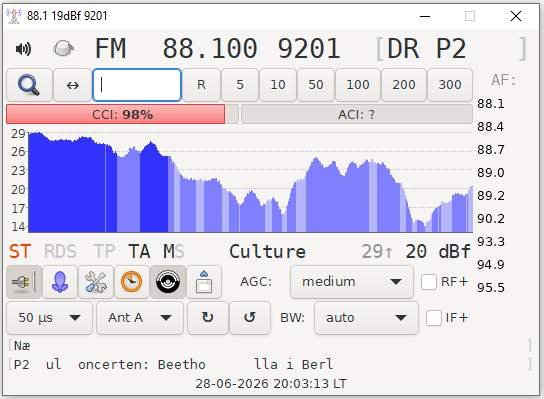Mute audio with the speaker icon
The height and width of the screenshot is (399, 544).
23,49
